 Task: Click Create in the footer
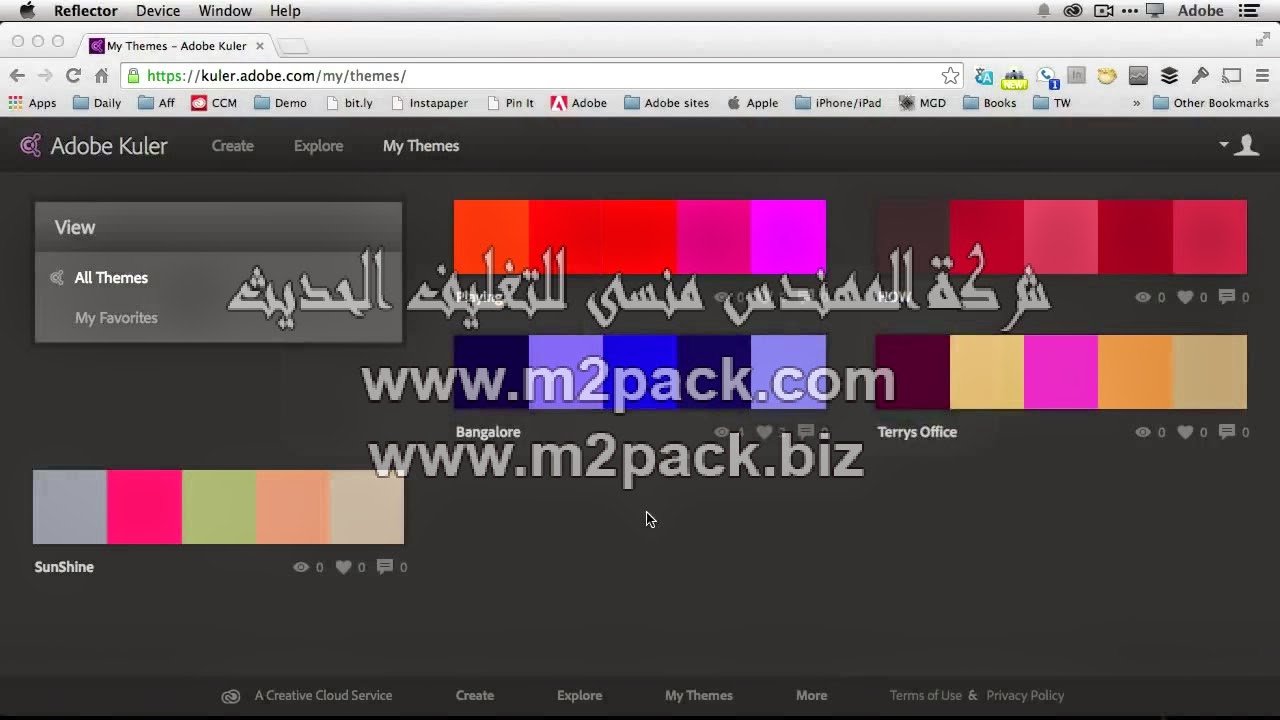pyautogui.click(x=475, y=695)
